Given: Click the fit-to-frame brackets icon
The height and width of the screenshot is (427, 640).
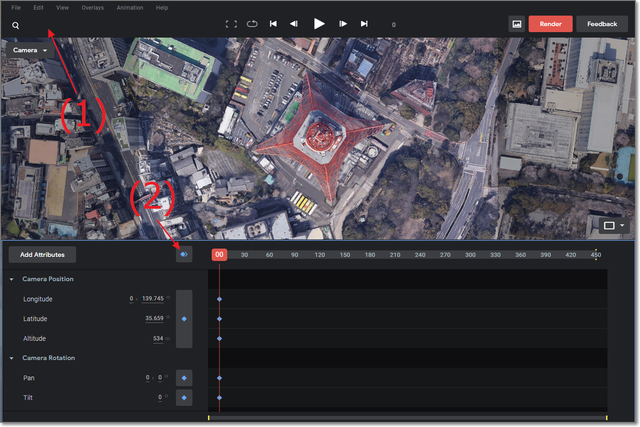Looking at the screenshot, I should click(231, 23).
